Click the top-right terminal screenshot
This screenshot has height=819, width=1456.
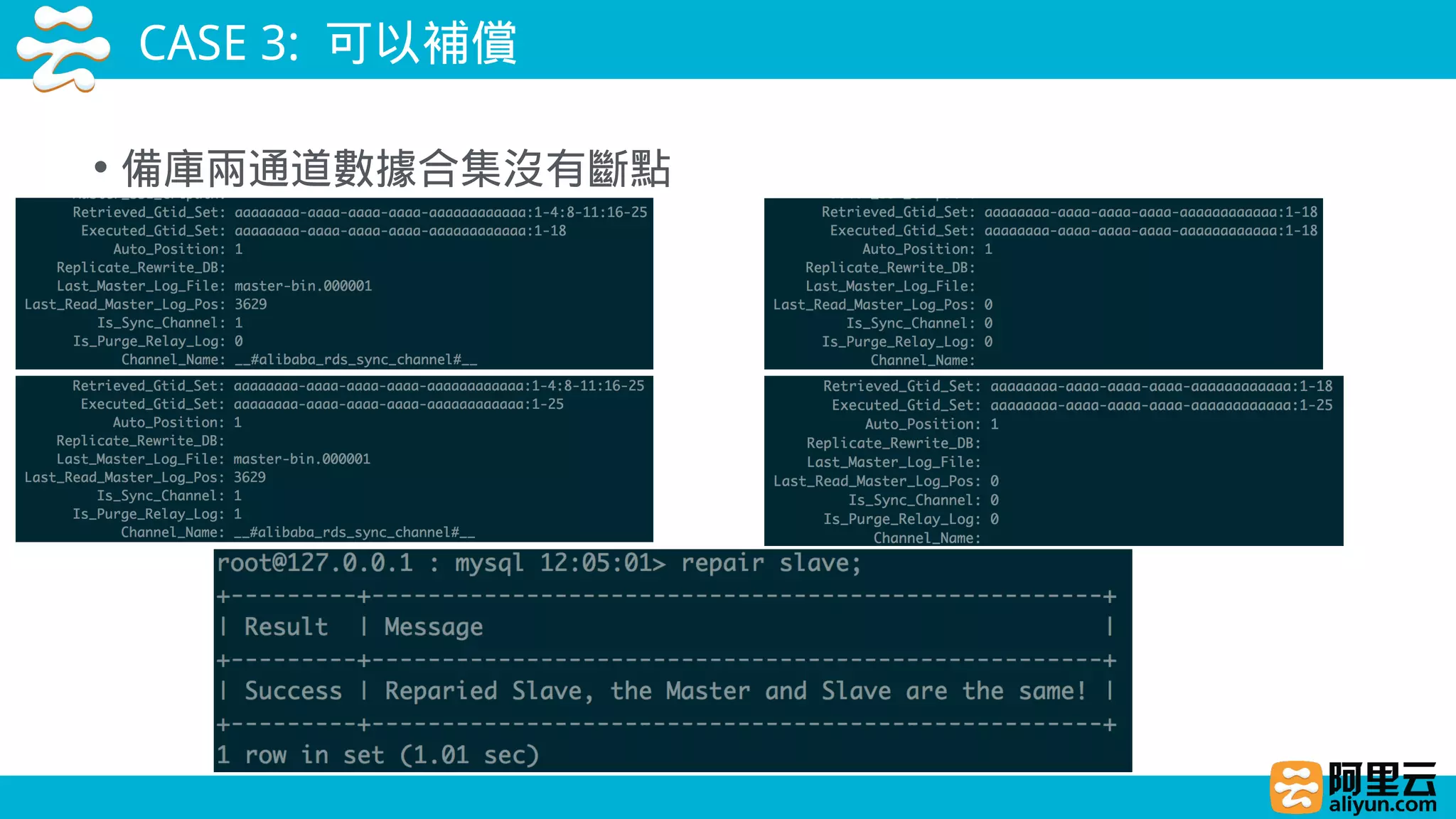pyautogui.click(x=1043, y=284)
